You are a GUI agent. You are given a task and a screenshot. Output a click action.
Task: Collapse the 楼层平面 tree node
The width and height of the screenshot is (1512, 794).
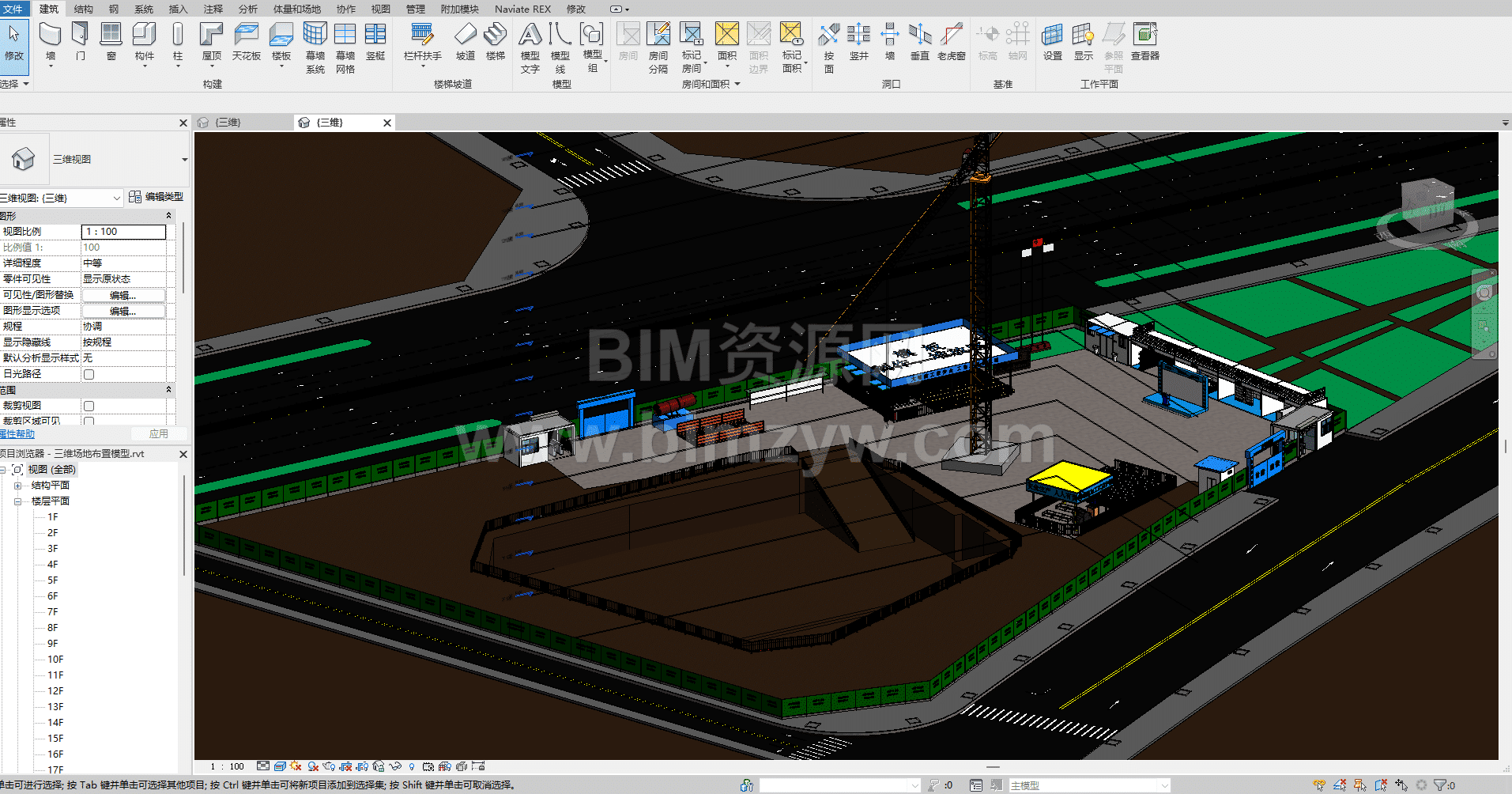coord(17,501)
